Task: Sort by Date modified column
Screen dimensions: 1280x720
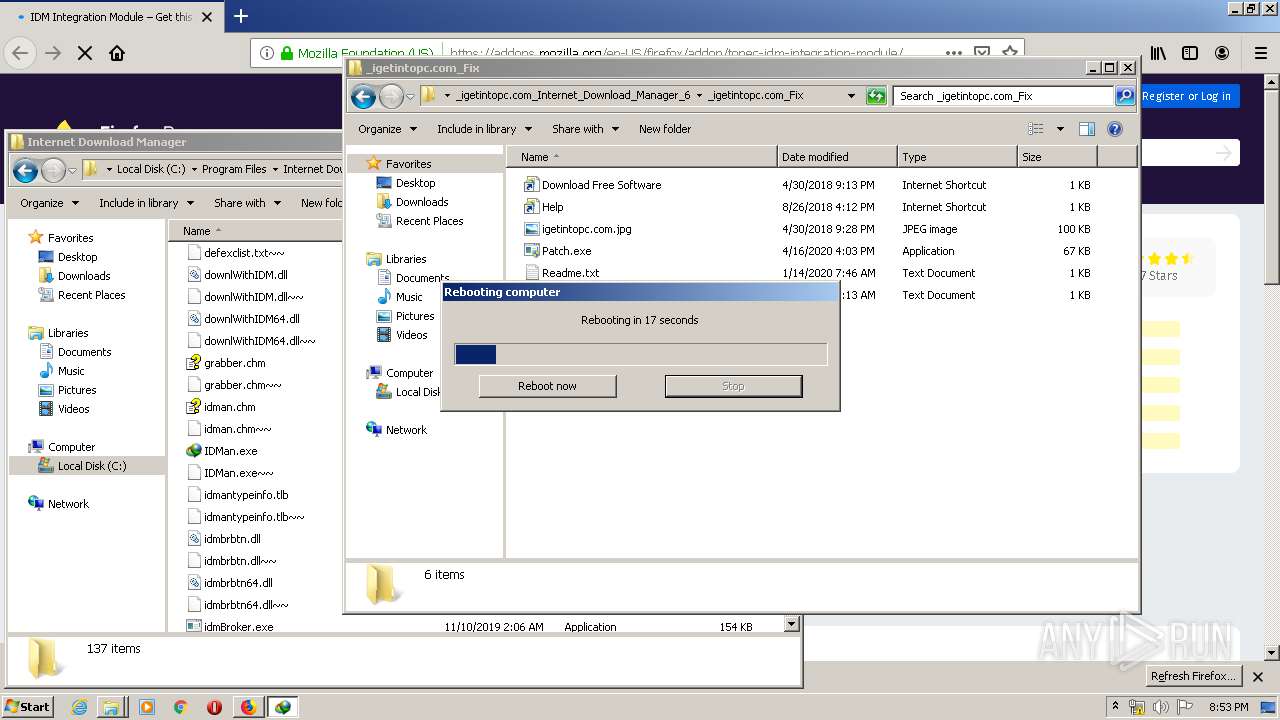Action: coord(836,157)
